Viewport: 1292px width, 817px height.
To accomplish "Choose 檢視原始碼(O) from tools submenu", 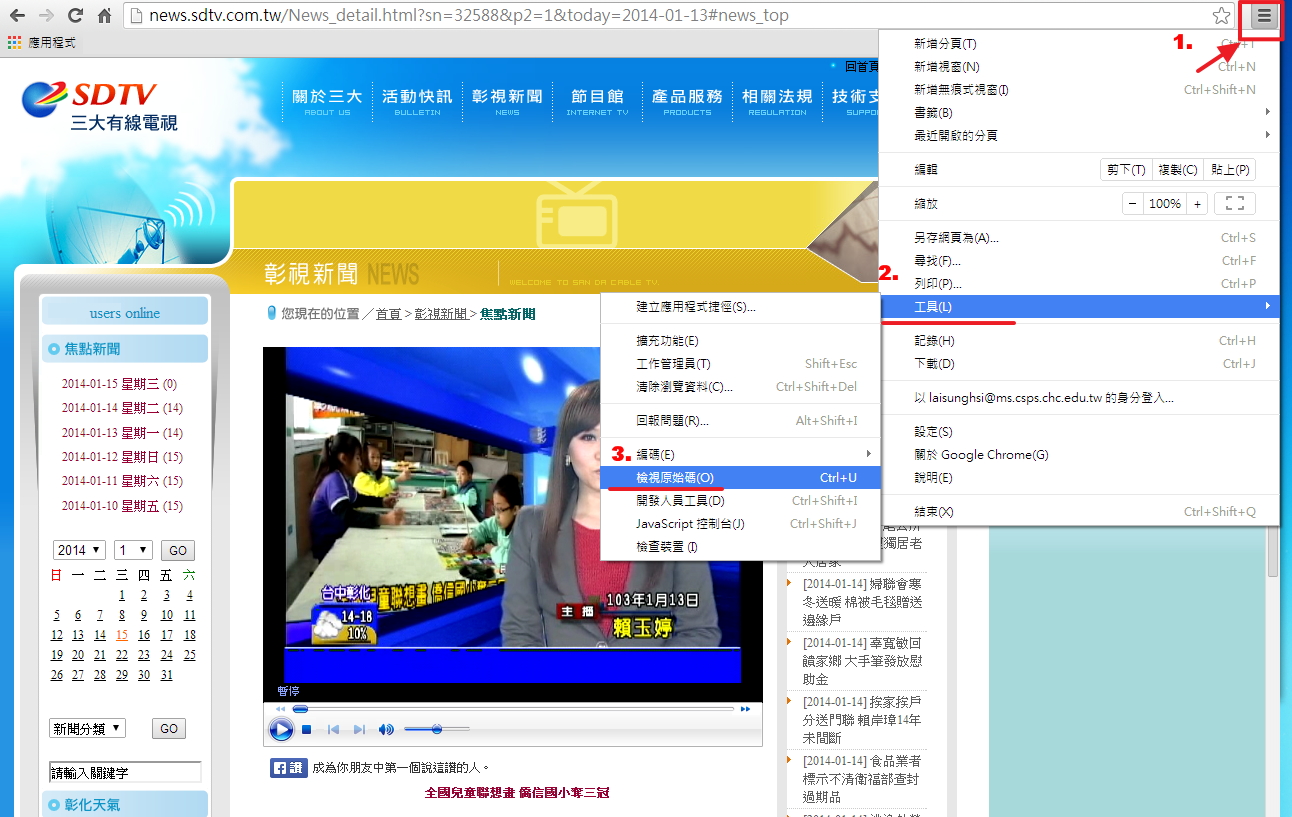I will 740,478.
